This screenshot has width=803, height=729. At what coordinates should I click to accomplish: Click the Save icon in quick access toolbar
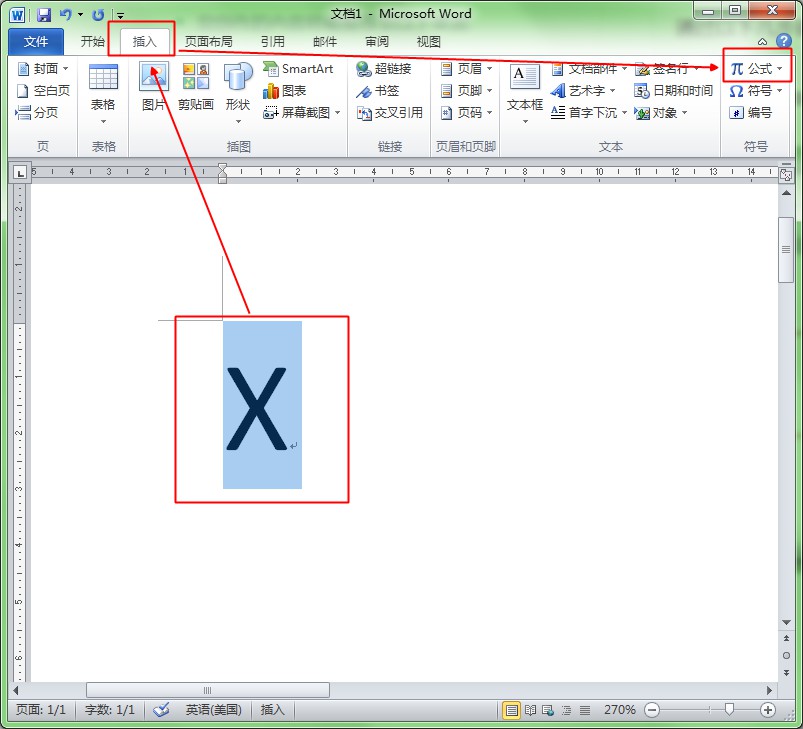pyautogui.click(x=44, y=15)
